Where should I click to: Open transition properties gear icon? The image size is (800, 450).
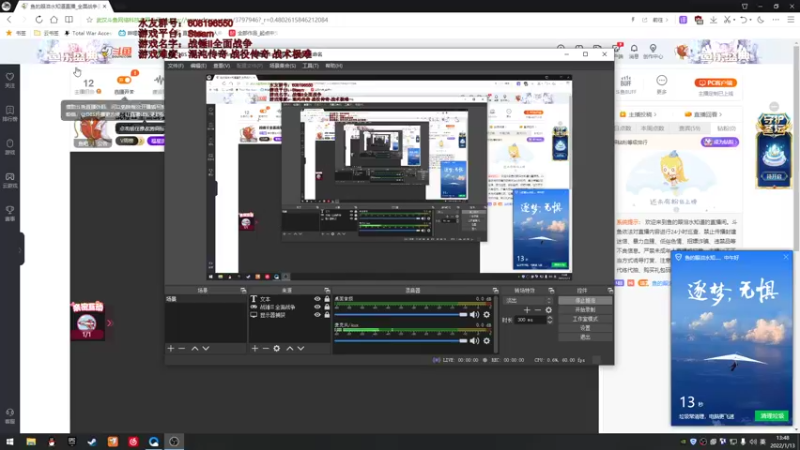point(548,310)
